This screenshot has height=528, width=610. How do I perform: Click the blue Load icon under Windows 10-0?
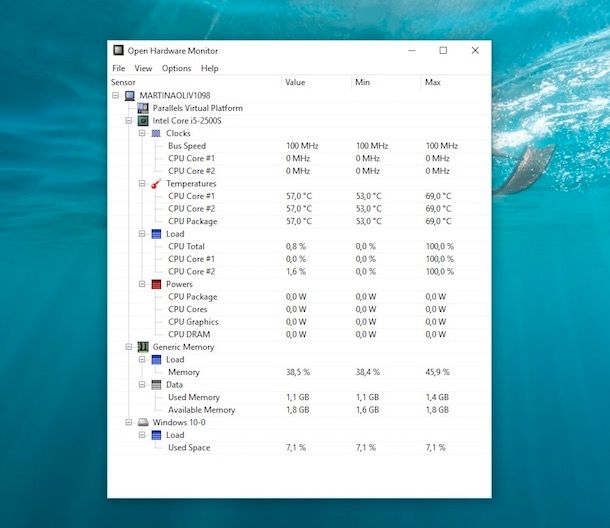[x=156, y=435]
